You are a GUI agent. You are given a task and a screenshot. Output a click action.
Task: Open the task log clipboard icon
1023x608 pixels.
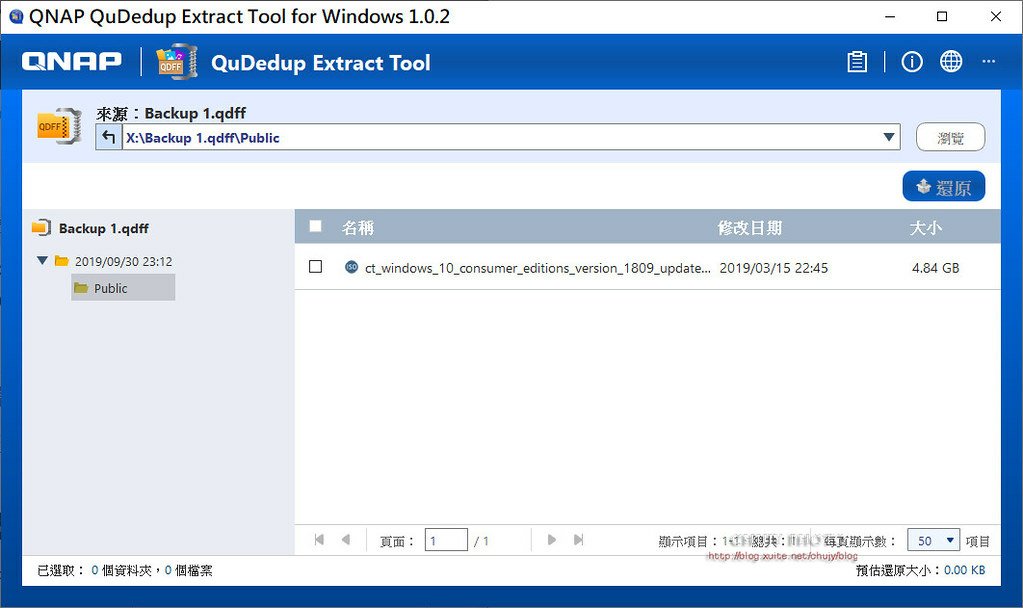pyautogui.click(x=857, y=62)
